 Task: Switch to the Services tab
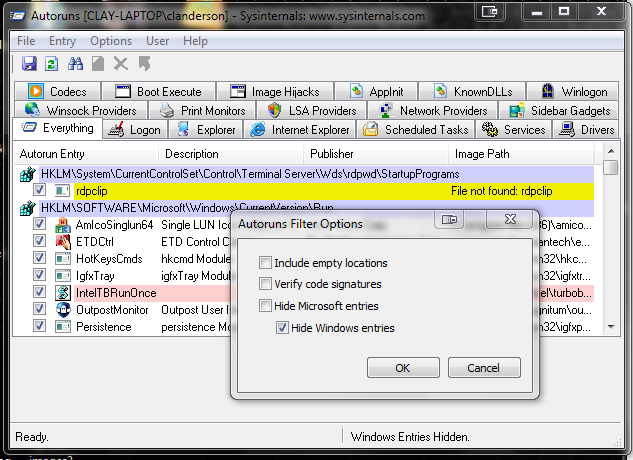click(514, 130)
